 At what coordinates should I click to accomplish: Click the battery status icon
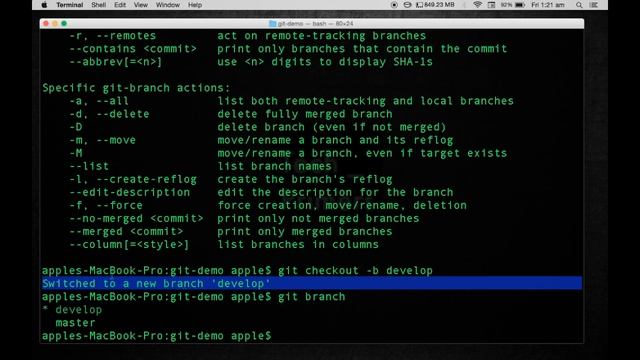(x=520, y=5)
